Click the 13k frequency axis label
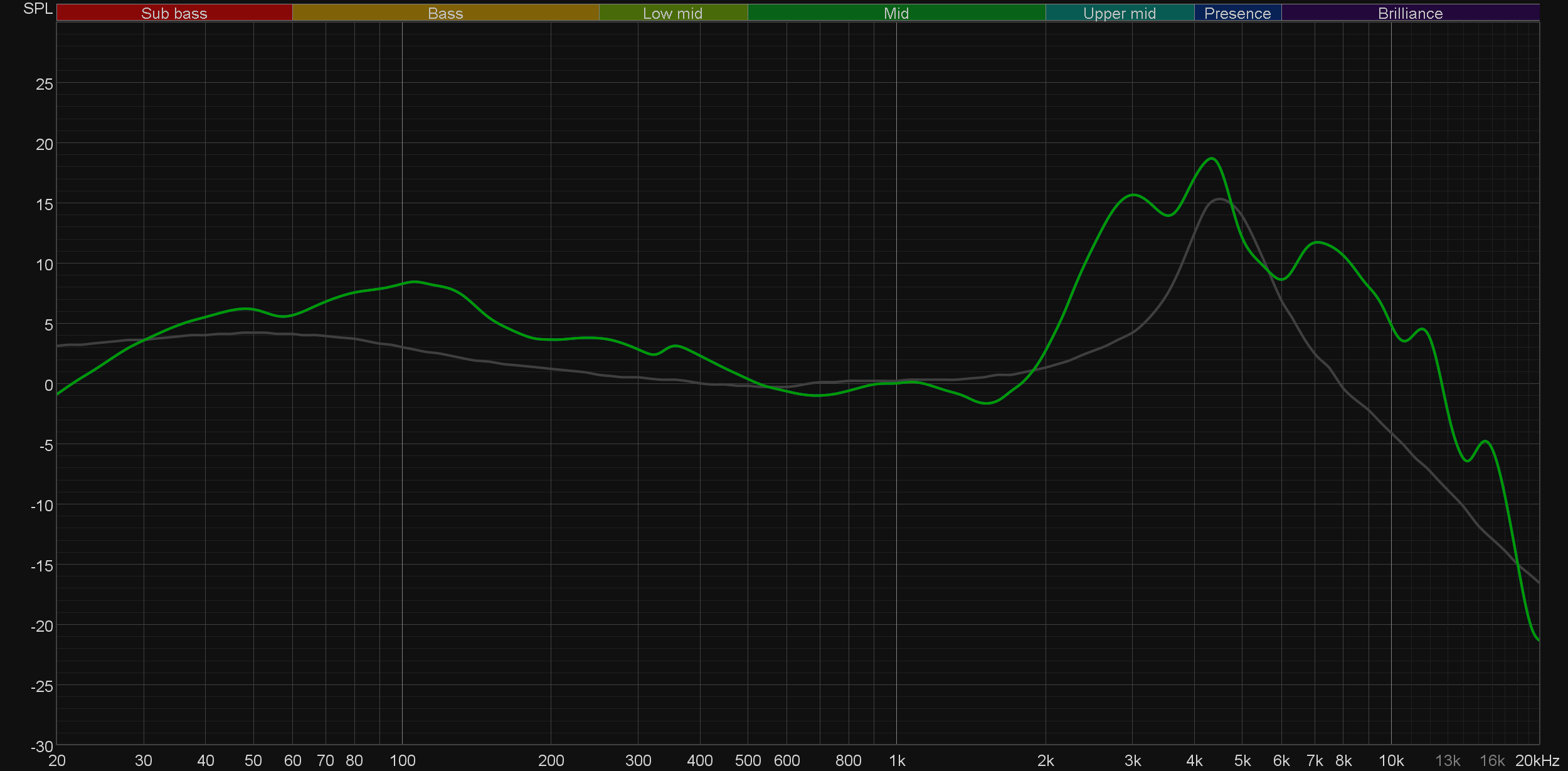1568x771 pixels. pyautogui.click(x=1447, y=761)
